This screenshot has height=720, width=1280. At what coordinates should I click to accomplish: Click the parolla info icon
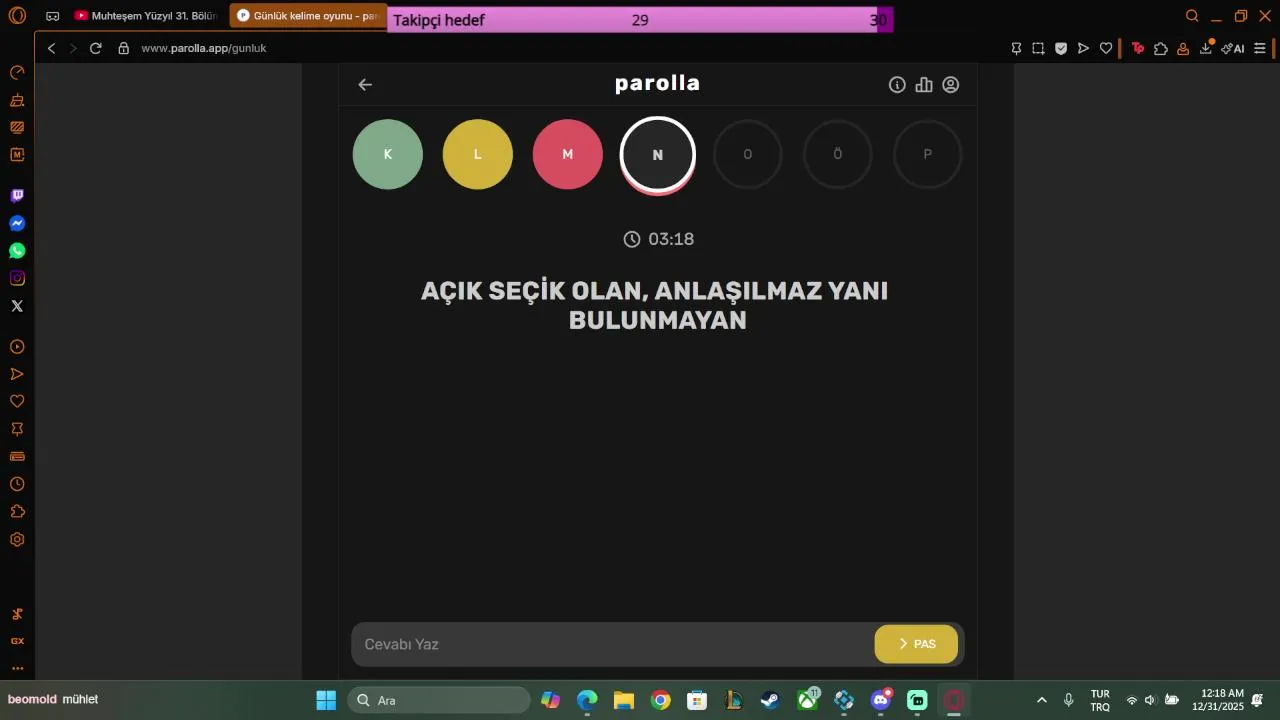click(x=897, y=85)
